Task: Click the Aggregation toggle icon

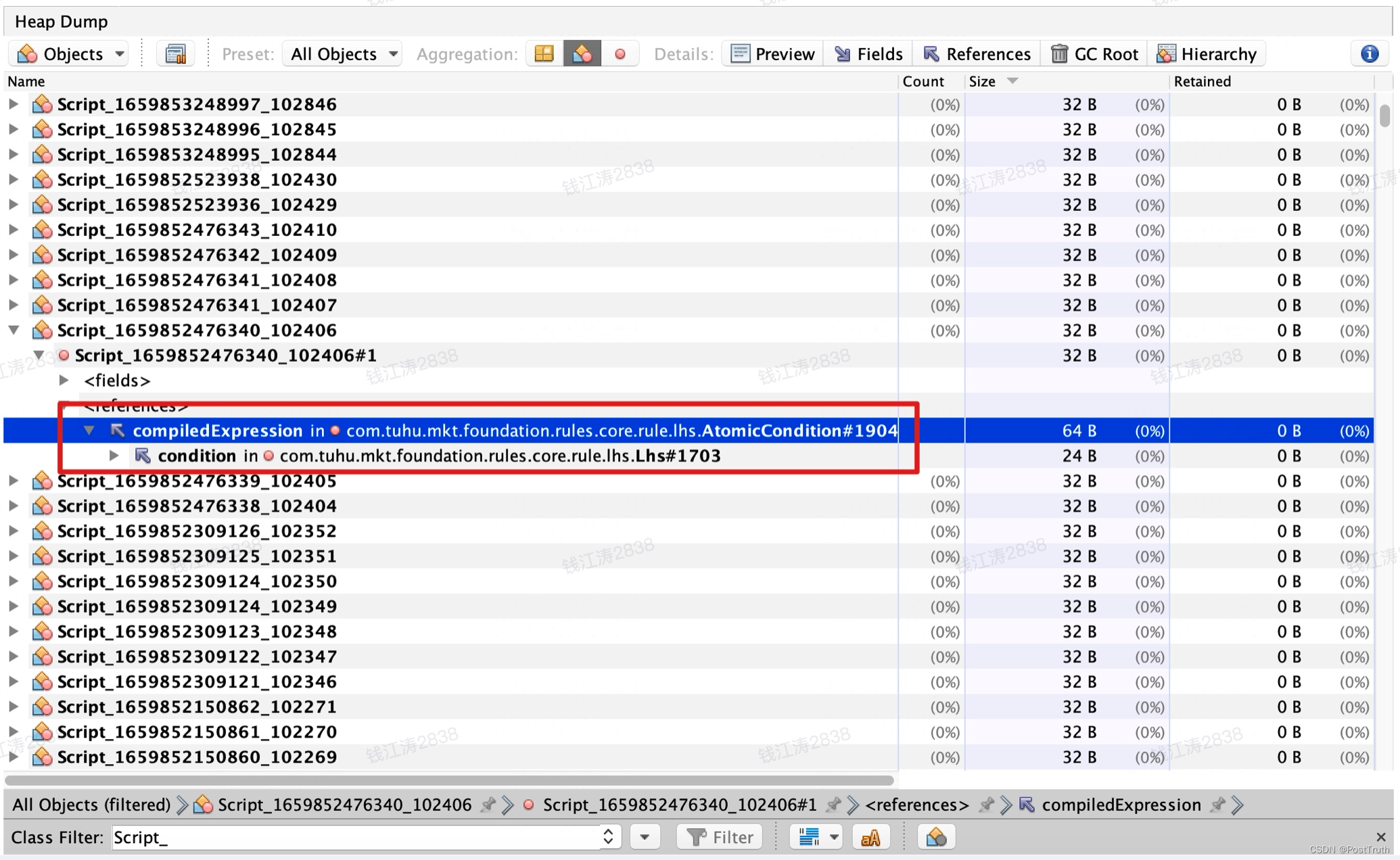Action: tap(581, 54)
